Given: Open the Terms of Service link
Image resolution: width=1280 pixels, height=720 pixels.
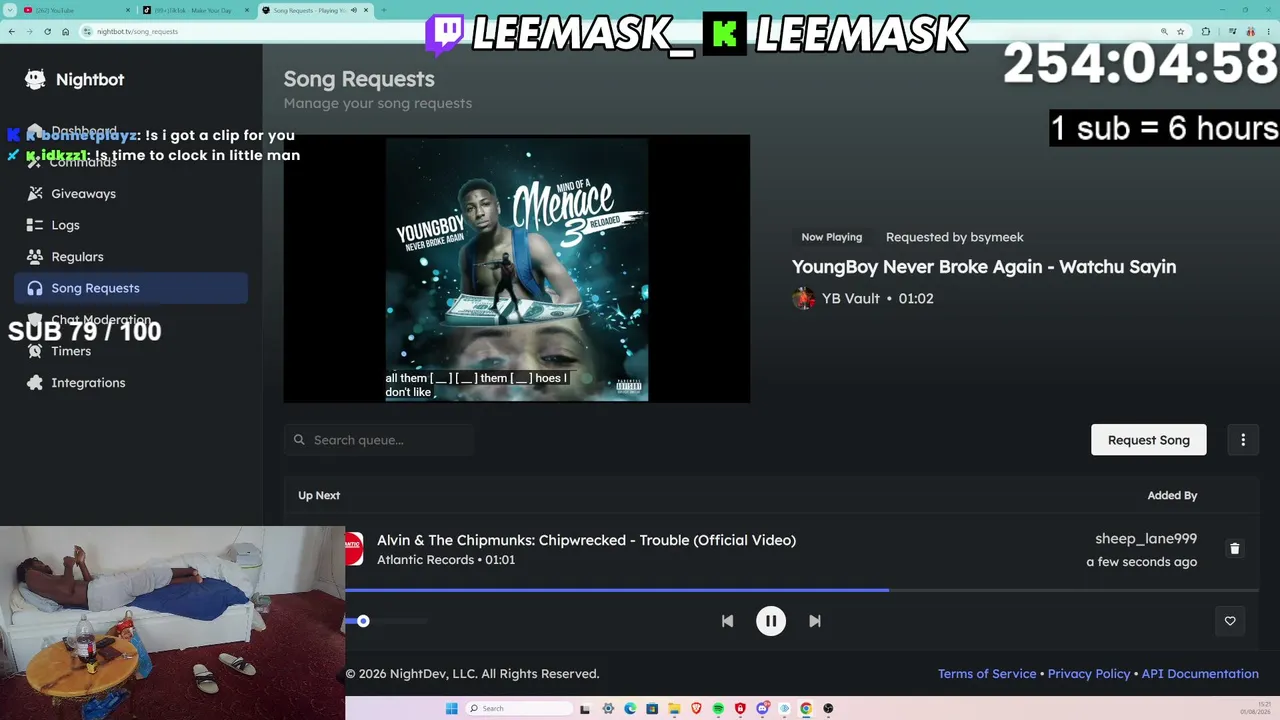Looking at the screenshot, I should 987,674.
